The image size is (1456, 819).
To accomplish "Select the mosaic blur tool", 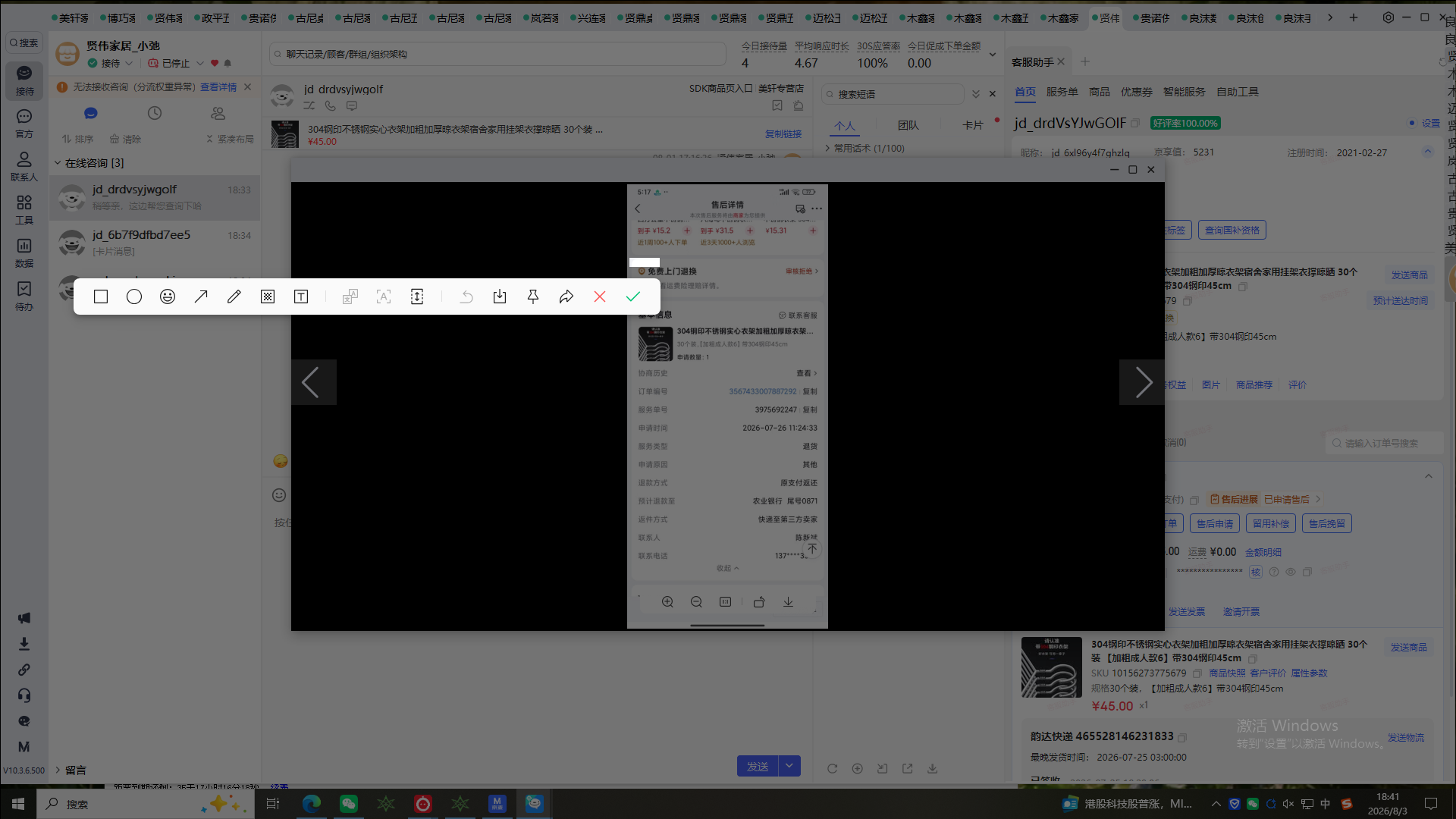I will pyautogui.click(x=268, y=297).
